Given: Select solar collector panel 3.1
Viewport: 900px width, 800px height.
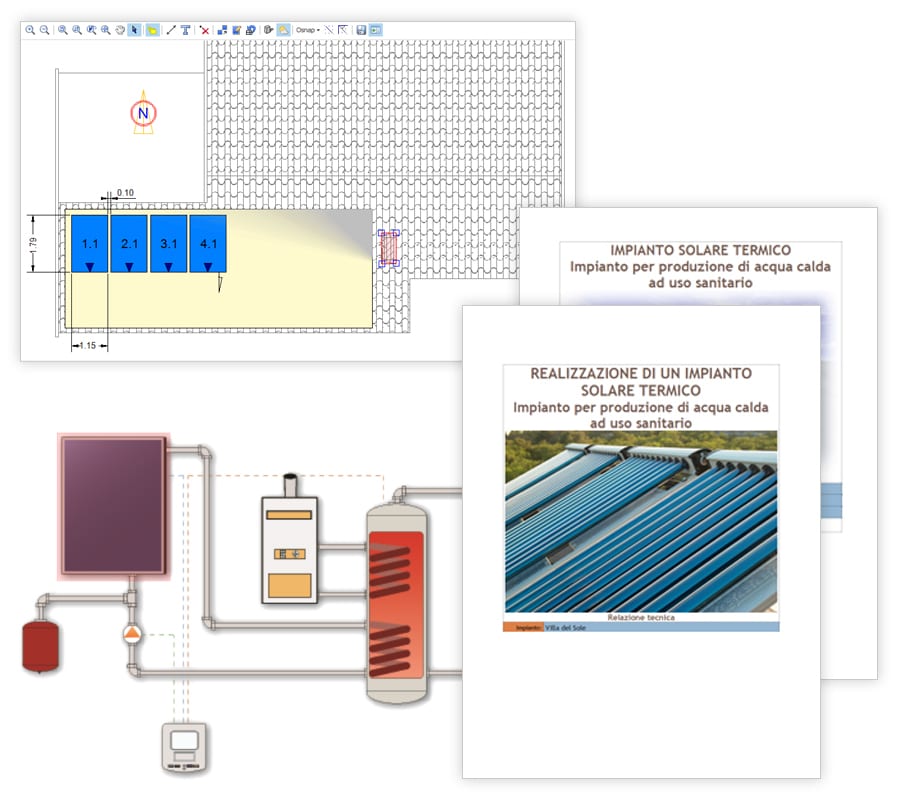Looking at the screenshot, I should (x=168, y=243).
